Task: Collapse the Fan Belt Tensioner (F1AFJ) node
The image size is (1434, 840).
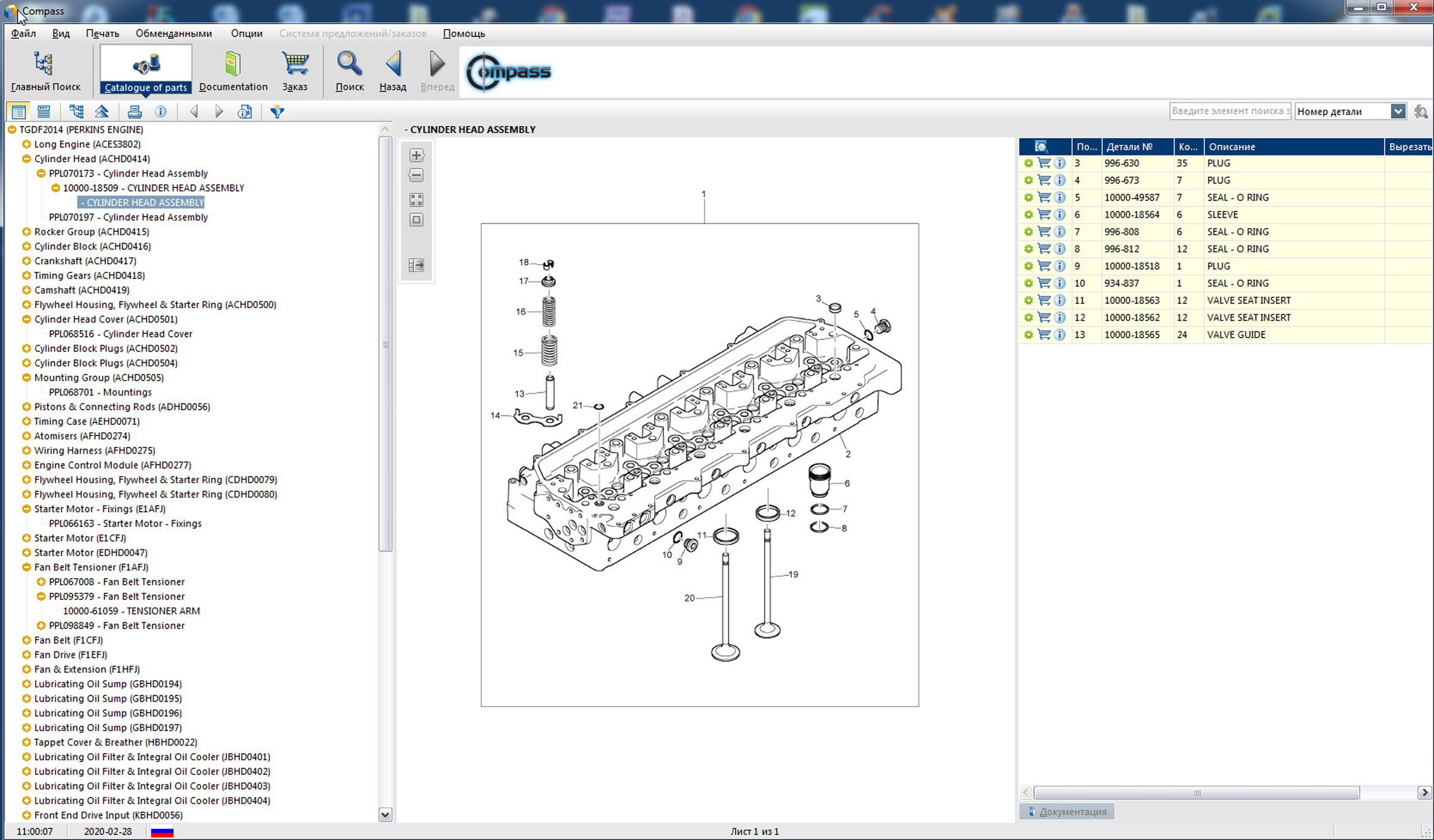Action: (x=26, y=567)
